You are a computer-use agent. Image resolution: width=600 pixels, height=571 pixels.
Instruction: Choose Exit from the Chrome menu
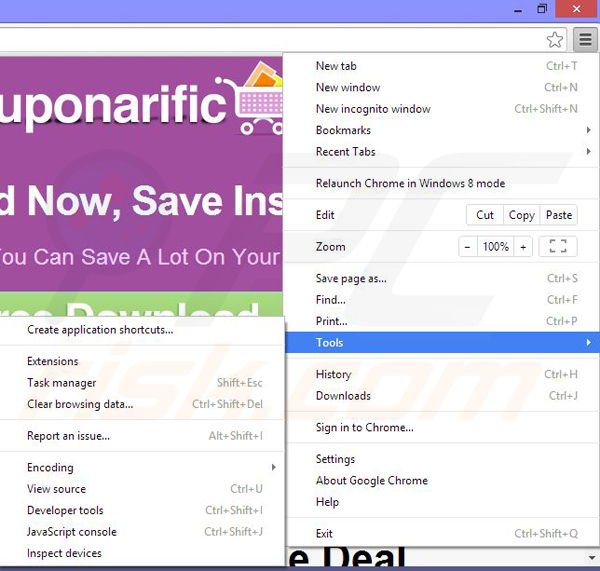point(442,533)
